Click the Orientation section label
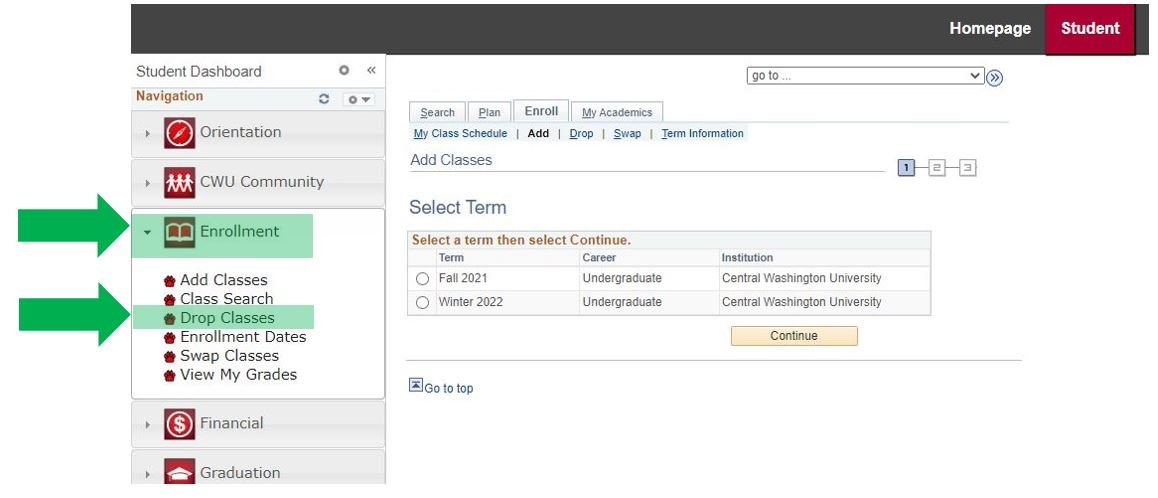This screenshot has width=1158, height=498. pos(241,132)
